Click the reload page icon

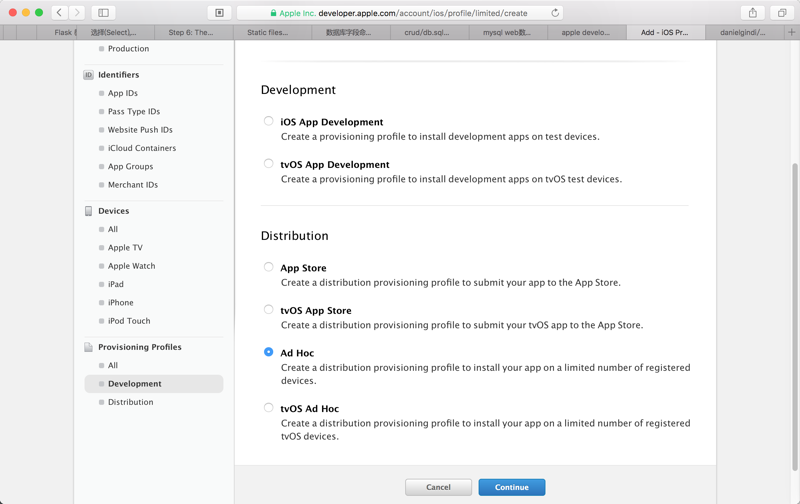click(555, 13)
